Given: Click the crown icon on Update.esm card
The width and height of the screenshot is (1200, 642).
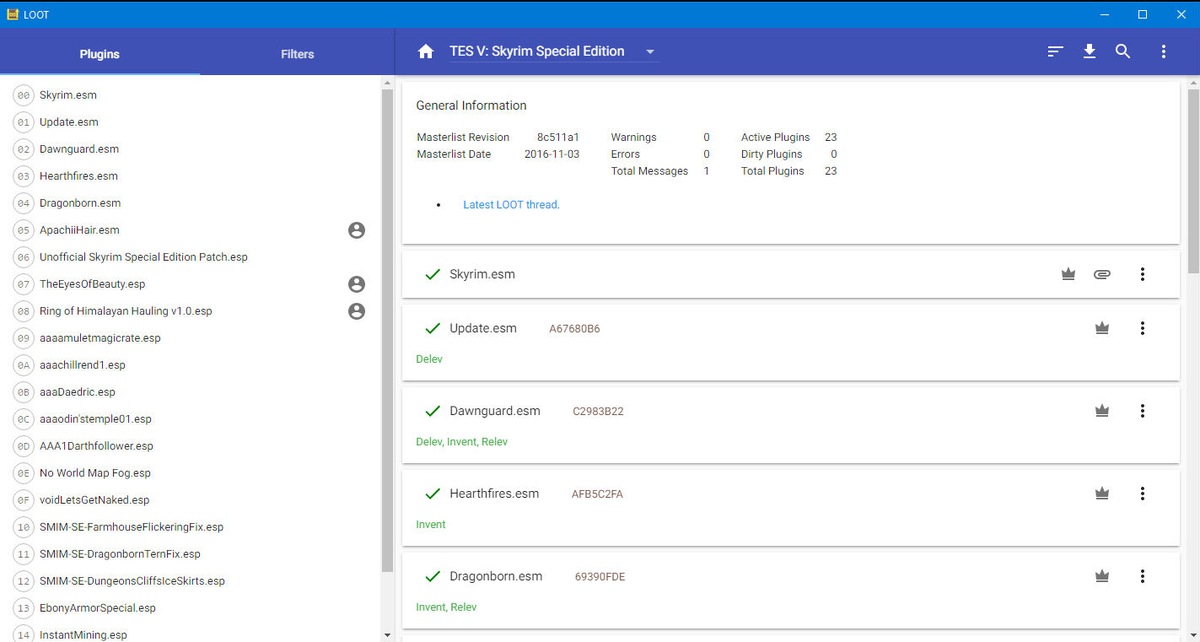Looking at the screenshot, I should tap(1102, 328).
